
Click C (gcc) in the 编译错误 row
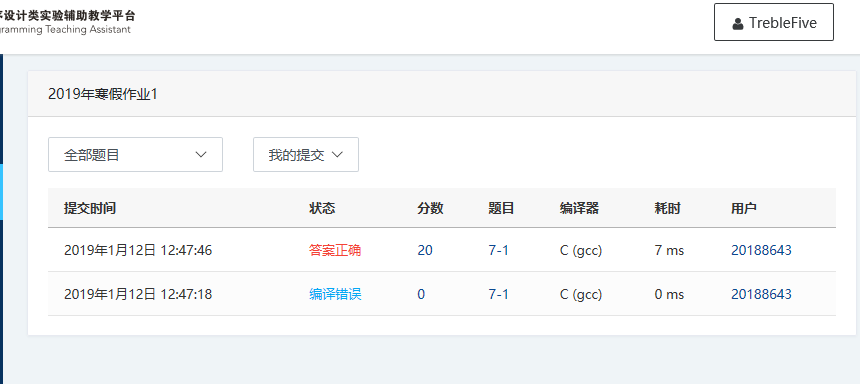click(581, 294)
